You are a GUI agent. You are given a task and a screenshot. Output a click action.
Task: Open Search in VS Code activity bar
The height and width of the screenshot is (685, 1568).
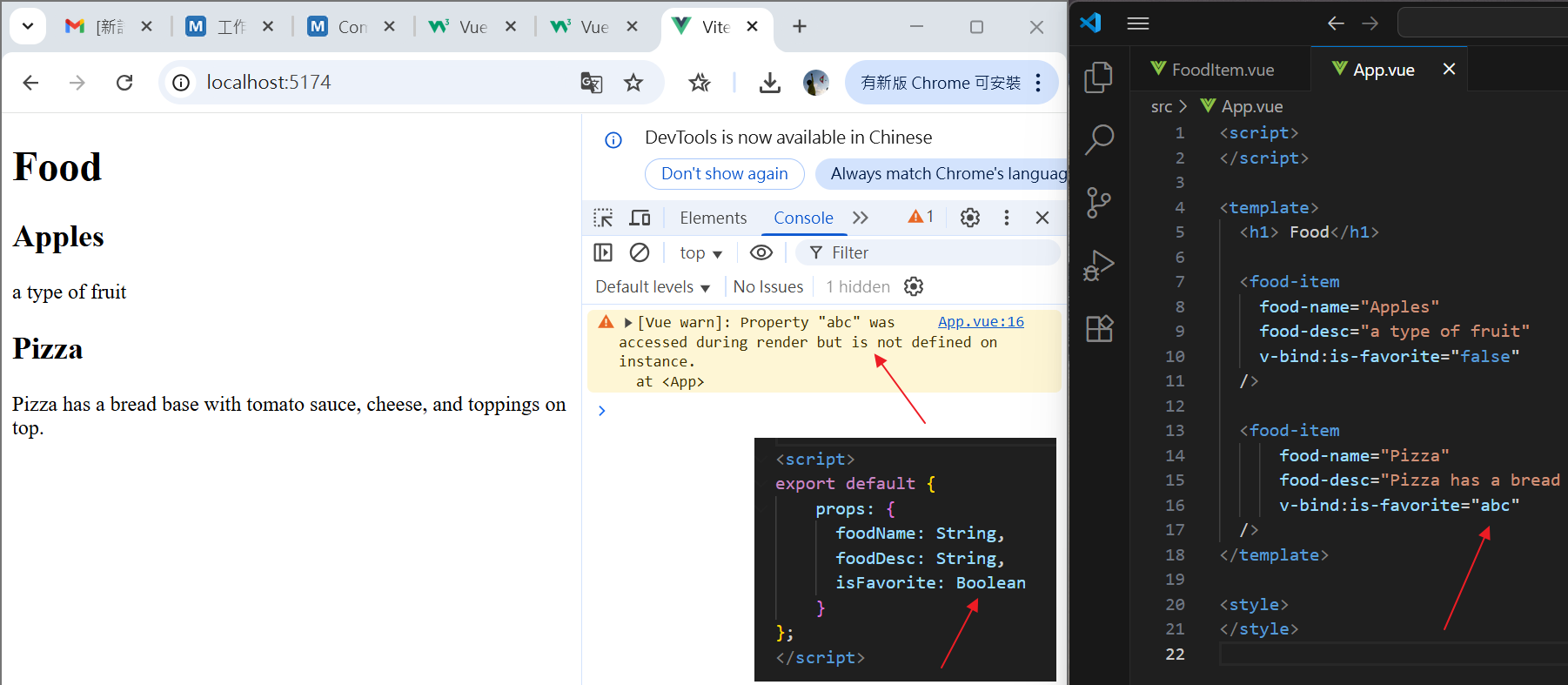click(x=1098, y=139)
